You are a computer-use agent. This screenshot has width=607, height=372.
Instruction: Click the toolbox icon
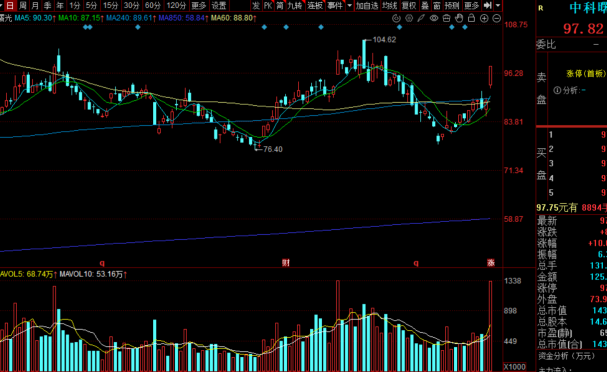[446, 18]
